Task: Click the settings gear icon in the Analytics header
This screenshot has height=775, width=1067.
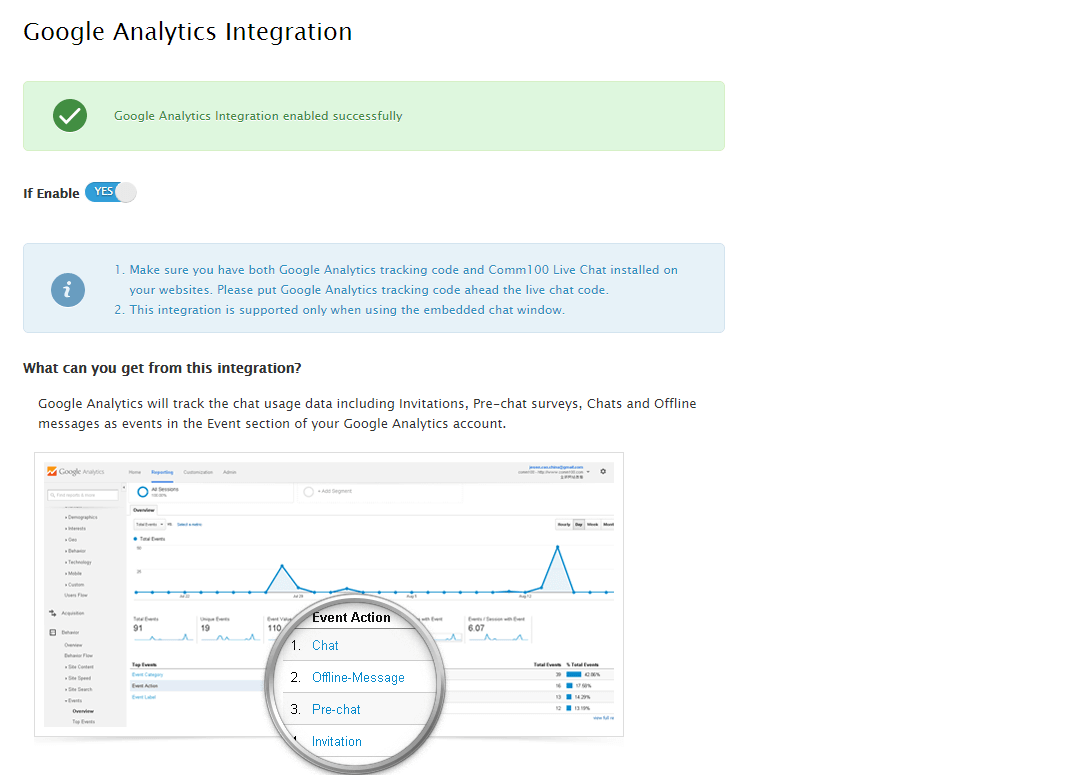Action: (603, 471)
